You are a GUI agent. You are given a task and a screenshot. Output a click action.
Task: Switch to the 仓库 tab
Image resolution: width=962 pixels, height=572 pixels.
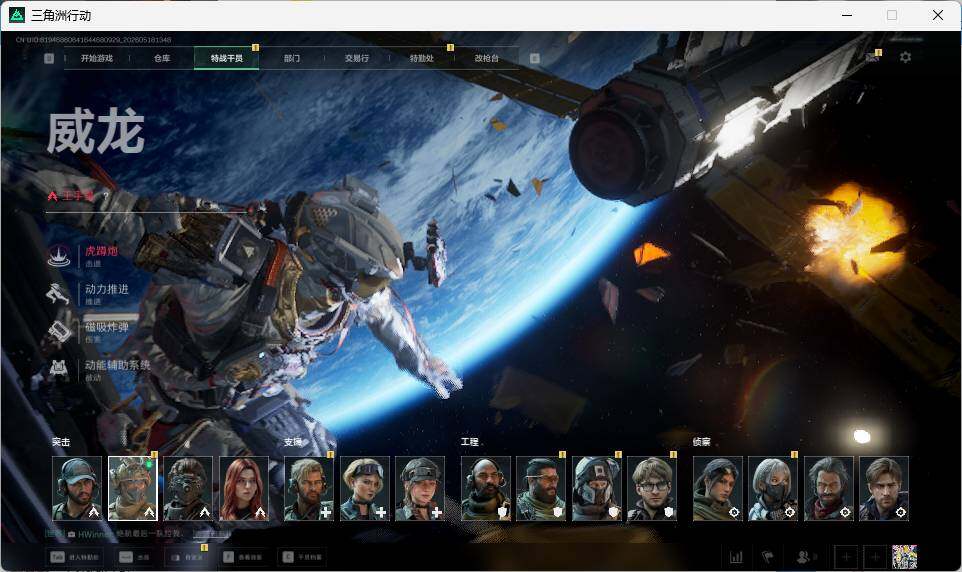pos(162,58)
